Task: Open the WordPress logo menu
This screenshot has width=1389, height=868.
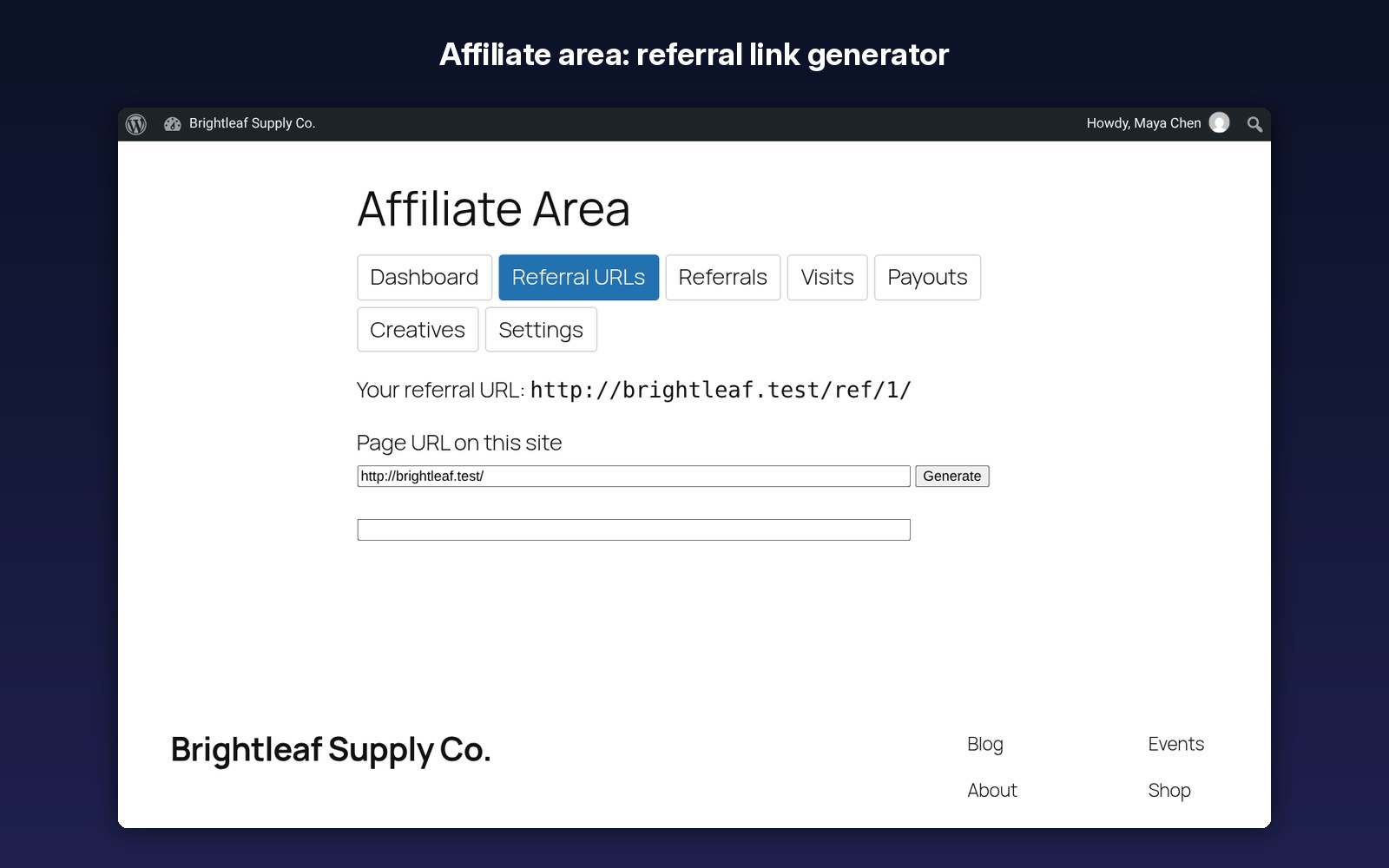Action: [x=136, y=124]
